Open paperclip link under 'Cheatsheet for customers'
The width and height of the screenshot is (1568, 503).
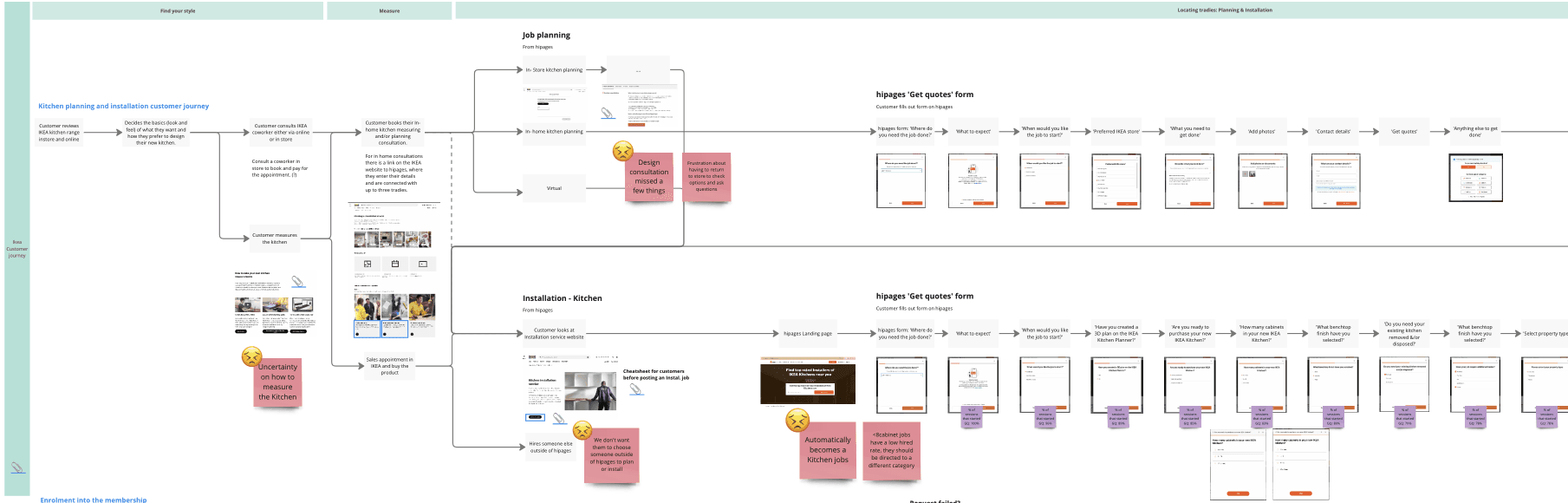coord(635,389)
